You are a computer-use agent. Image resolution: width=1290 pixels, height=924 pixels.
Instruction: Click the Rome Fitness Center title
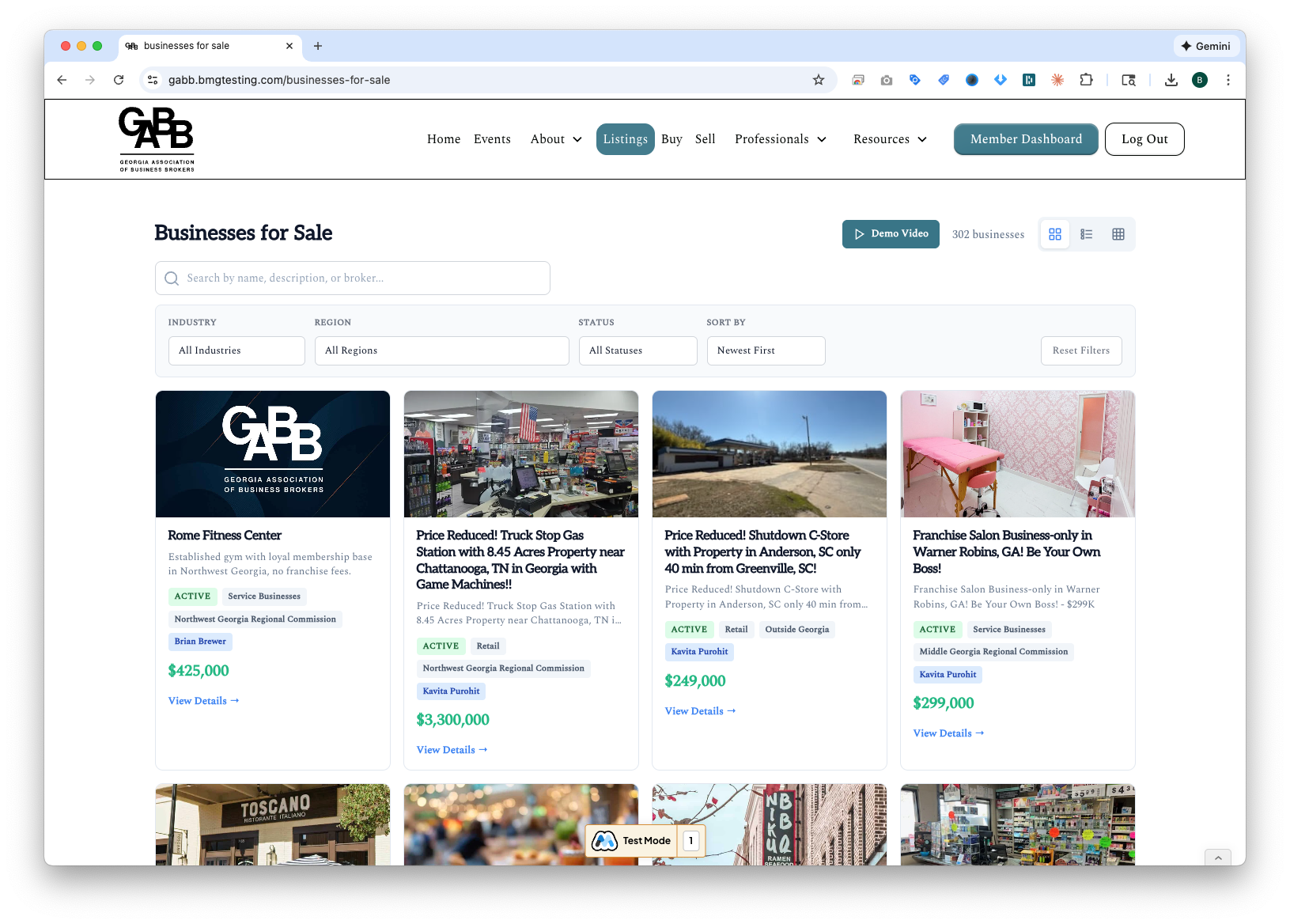tap(225, 536)
